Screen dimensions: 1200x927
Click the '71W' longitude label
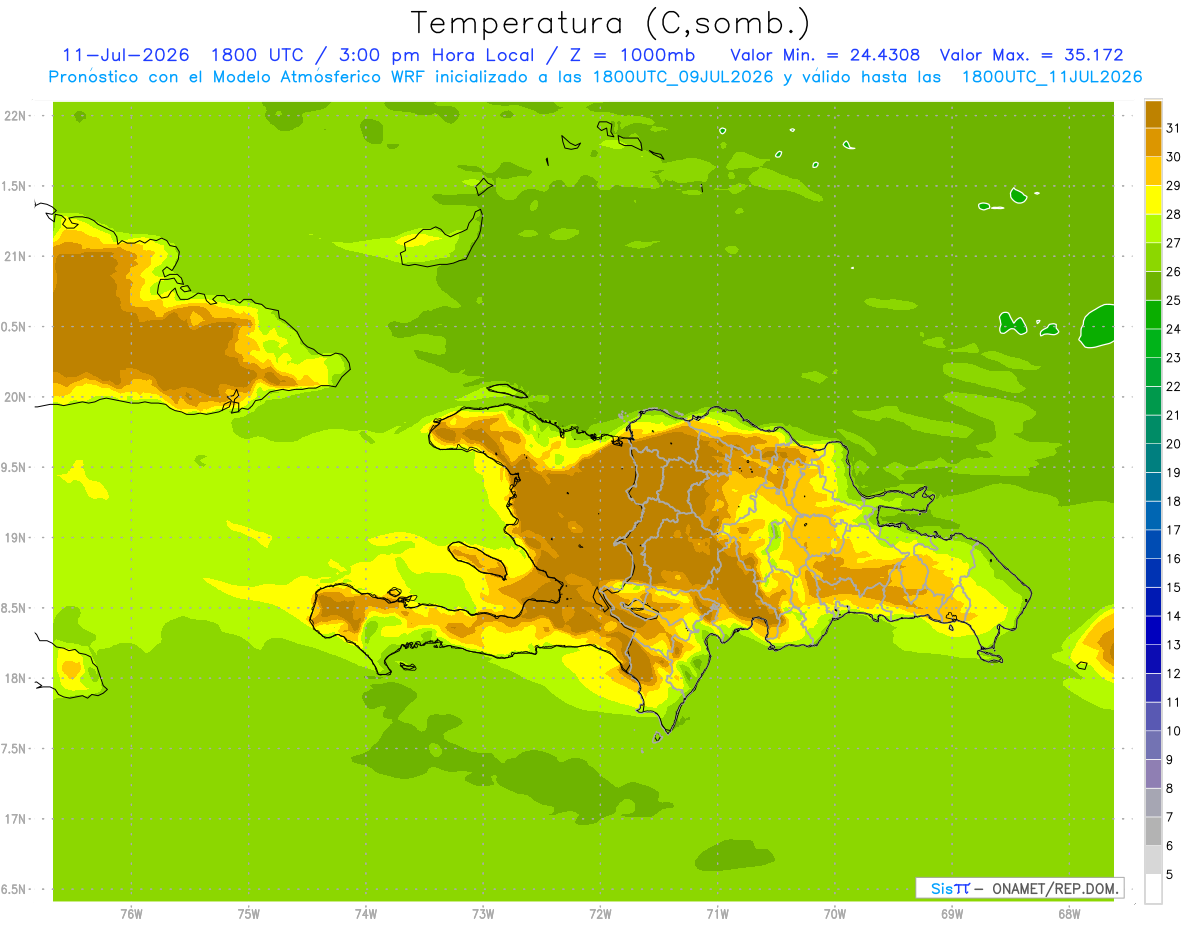717,914
